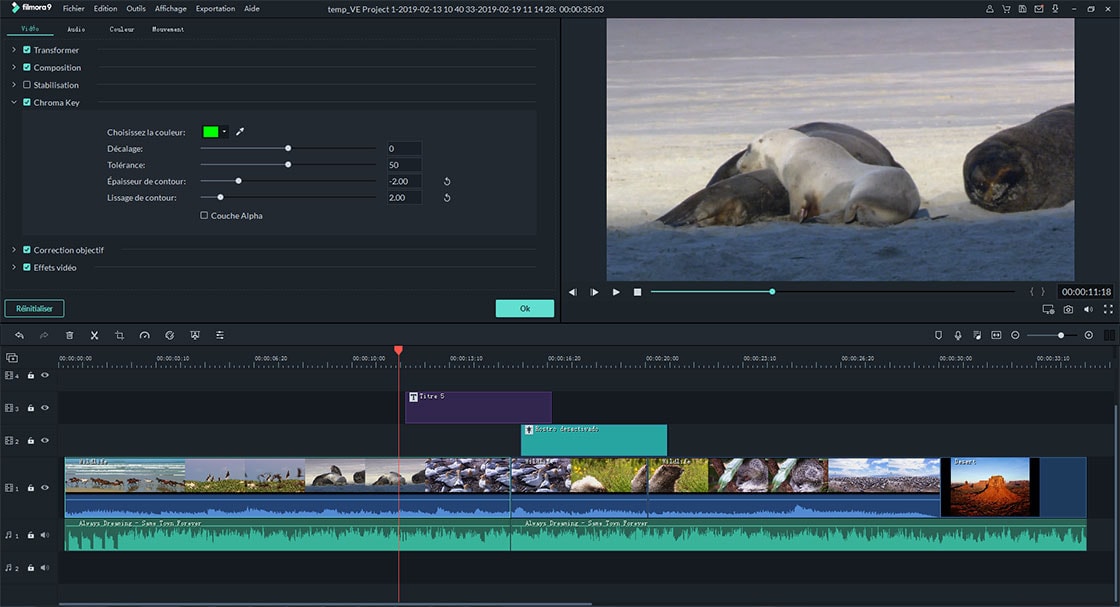The image size is (1120, 607).
Task: Uncheck the Composition checkbox
Action: tap(26, 67)
